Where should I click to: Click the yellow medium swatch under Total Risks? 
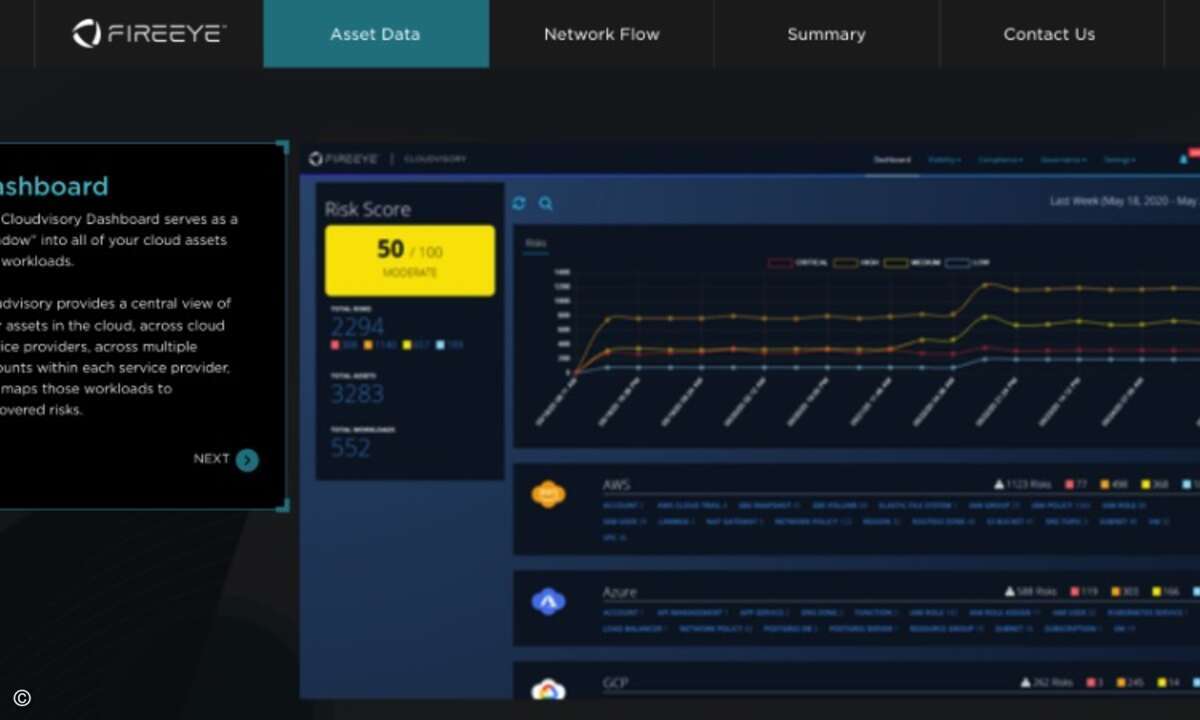pos(407,345)
